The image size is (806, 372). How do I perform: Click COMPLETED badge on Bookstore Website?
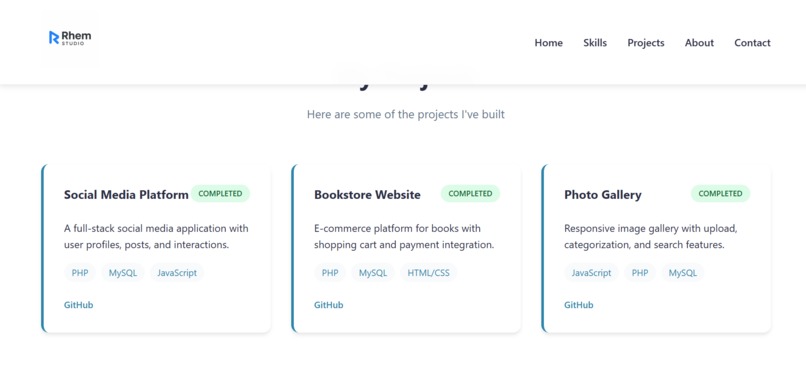470,194
